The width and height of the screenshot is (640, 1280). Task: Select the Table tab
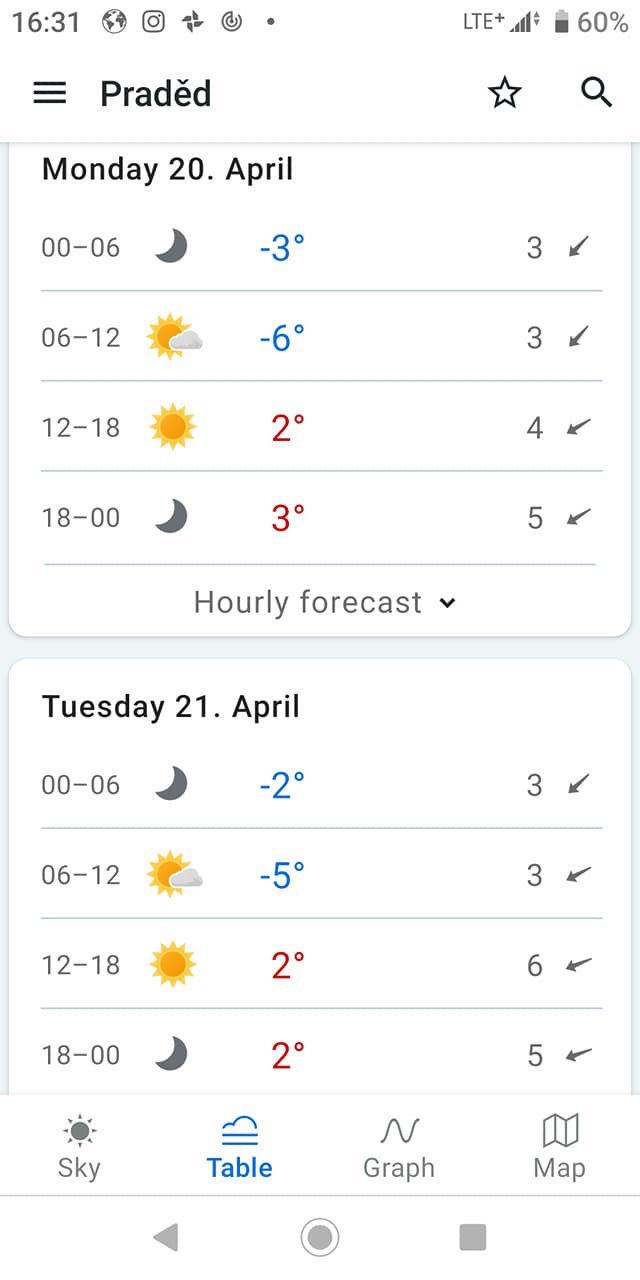tap(239, 1147)
